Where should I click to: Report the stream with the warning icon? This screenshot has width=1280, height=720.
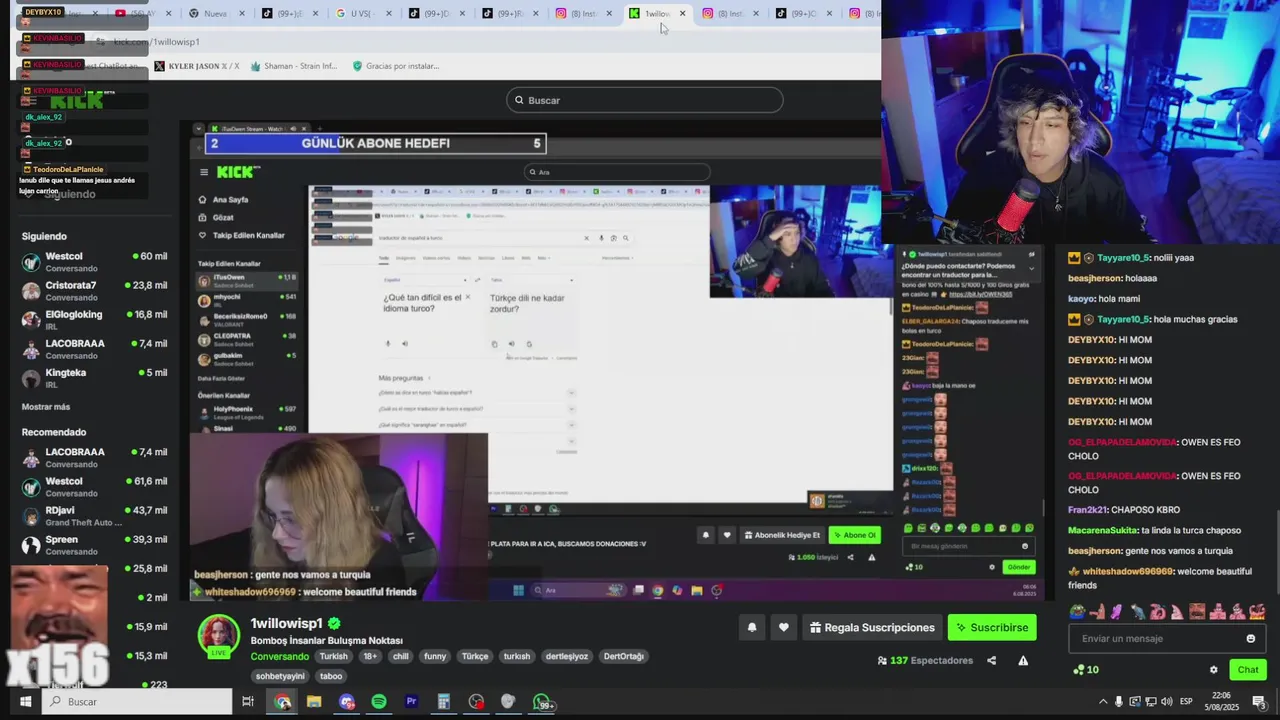[x=1023, y=661]
